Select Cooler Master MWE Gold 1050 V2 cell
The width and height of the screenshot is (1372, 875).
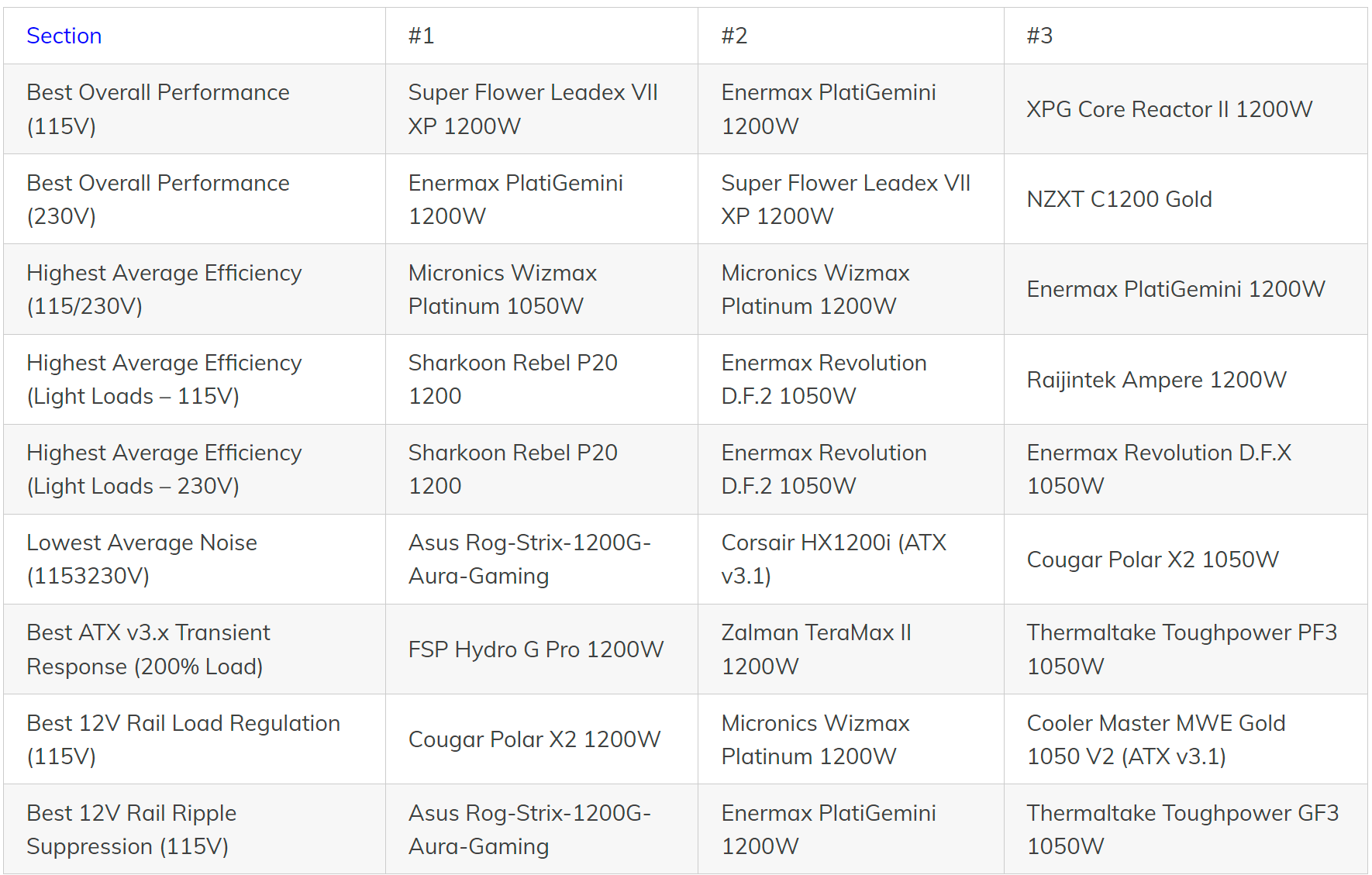click(x=1156, y=739)
